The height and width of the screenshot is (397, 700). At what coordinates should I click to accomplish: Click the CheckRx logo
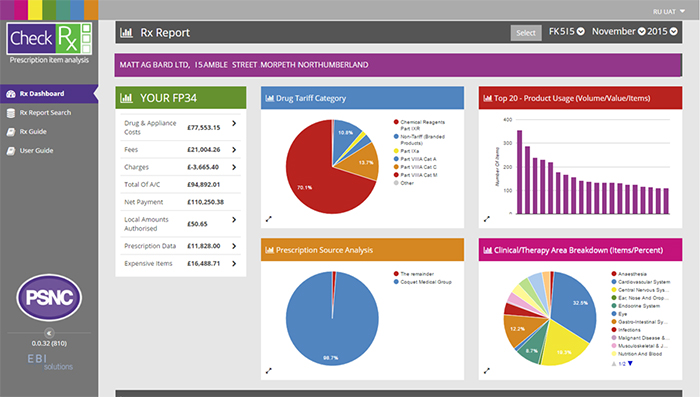[x=49, y=38]
